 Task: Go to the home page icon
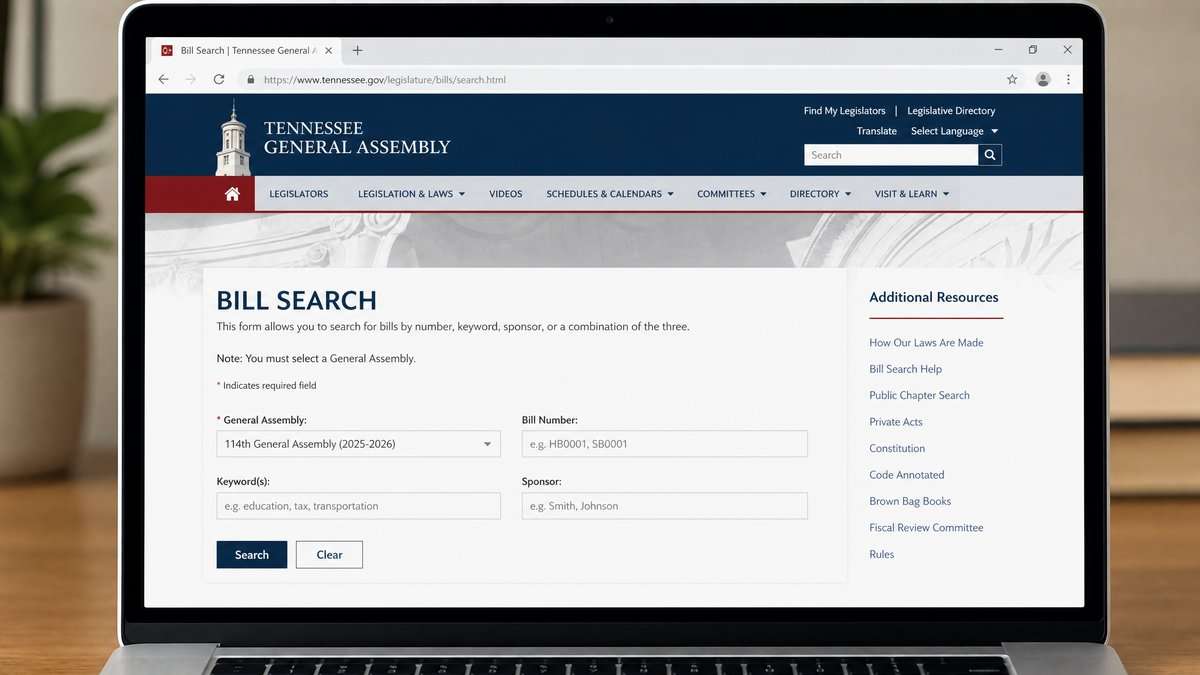tap(232, 194)
